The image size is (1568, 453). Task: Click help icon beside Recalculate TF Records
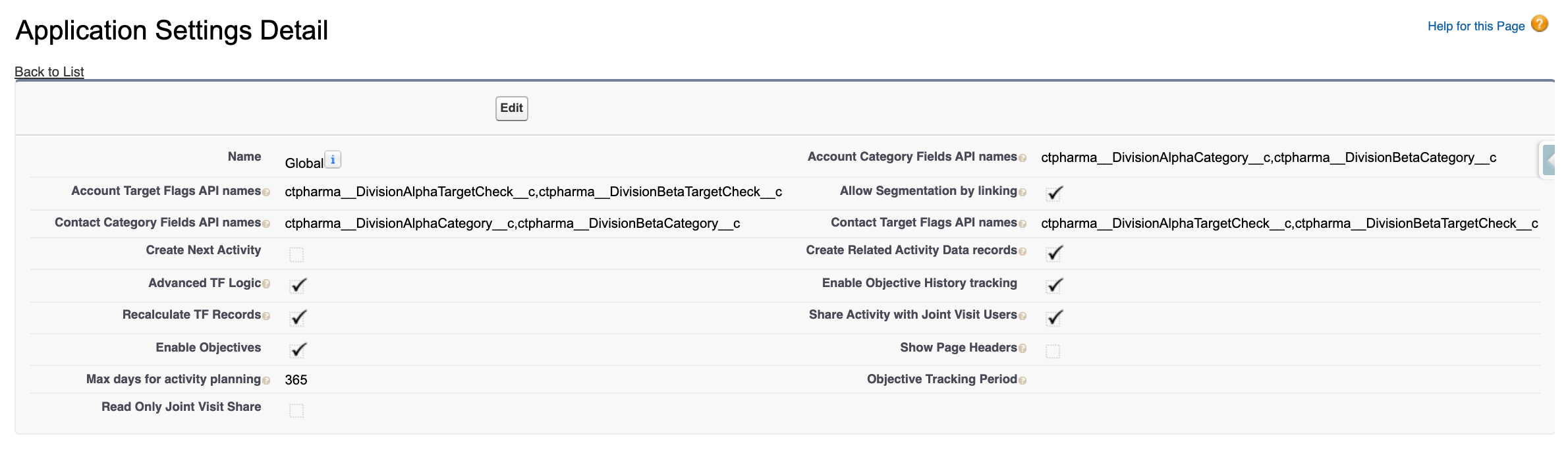(266, 316)
